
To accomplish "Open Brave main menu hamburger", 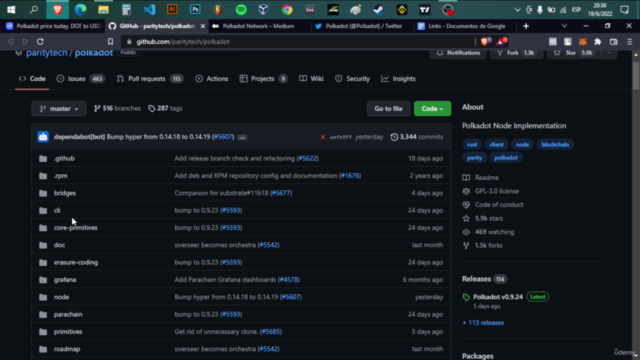I will [629, 42].
